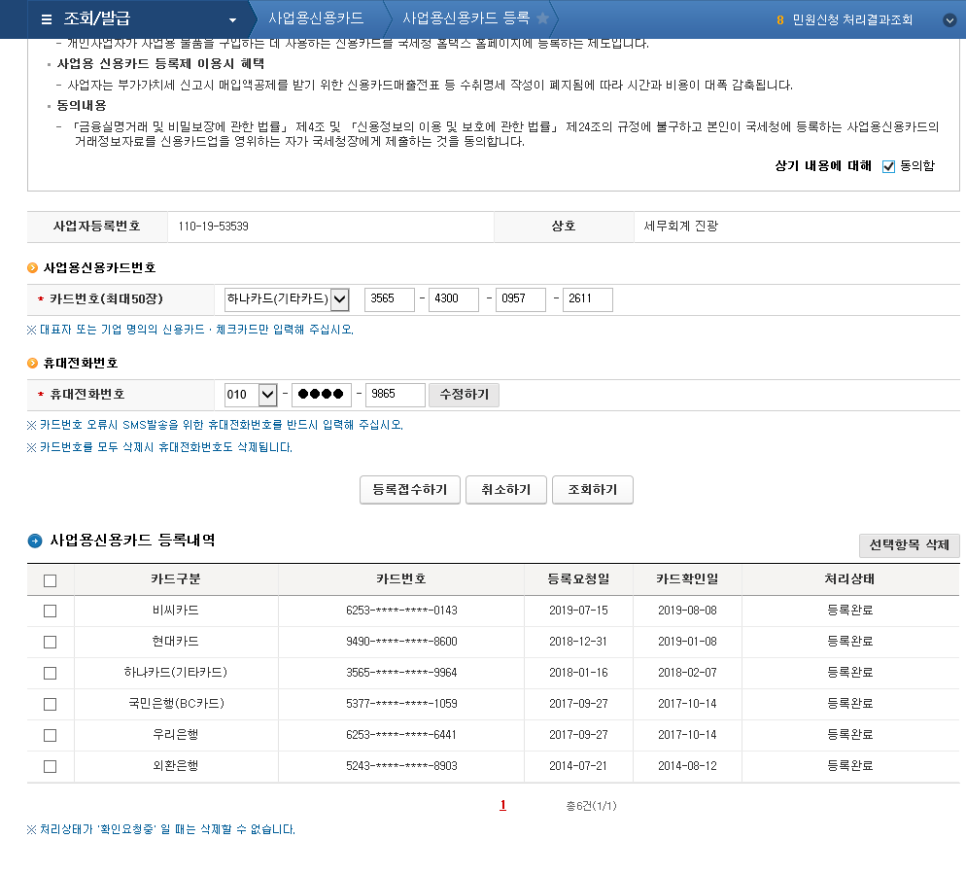This screenshot has height=874, width=966.
Task: Click the business number 110-19-53539
Action: tap(213, 227)
